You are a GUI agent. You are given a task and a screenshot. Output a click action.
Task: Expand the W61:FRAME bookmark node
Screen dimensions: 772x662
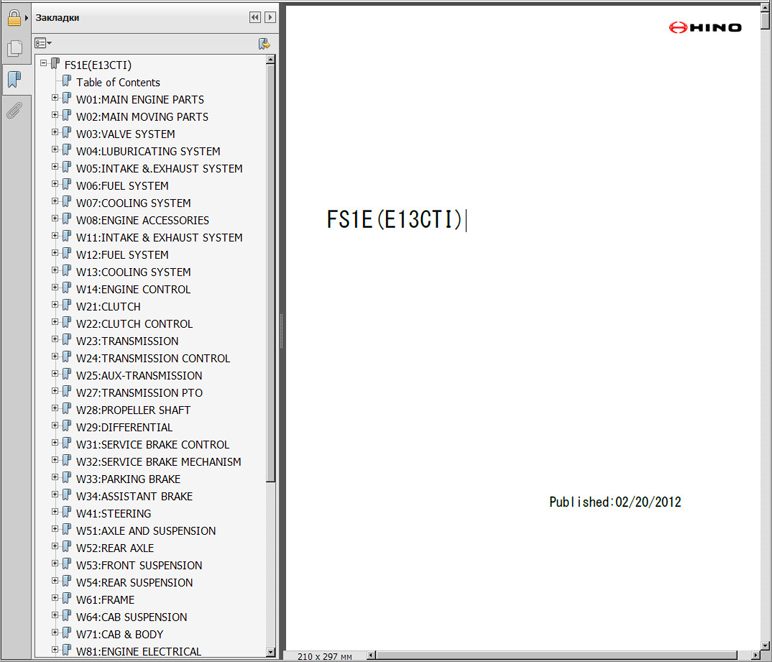coord(55,599)
